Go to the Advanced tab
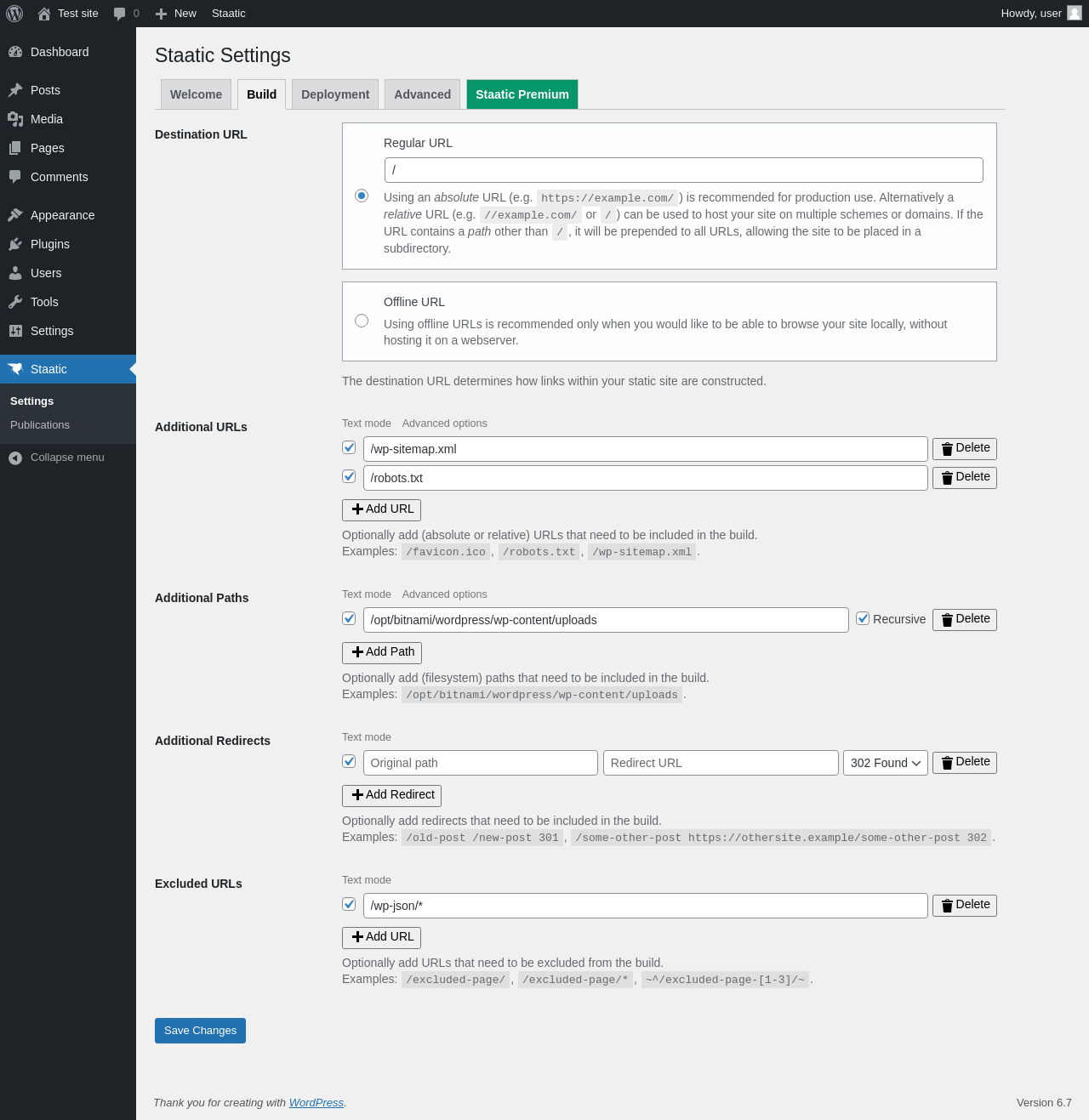The height and width of the screenshot is (1120, 1089). tap(422, 94)
